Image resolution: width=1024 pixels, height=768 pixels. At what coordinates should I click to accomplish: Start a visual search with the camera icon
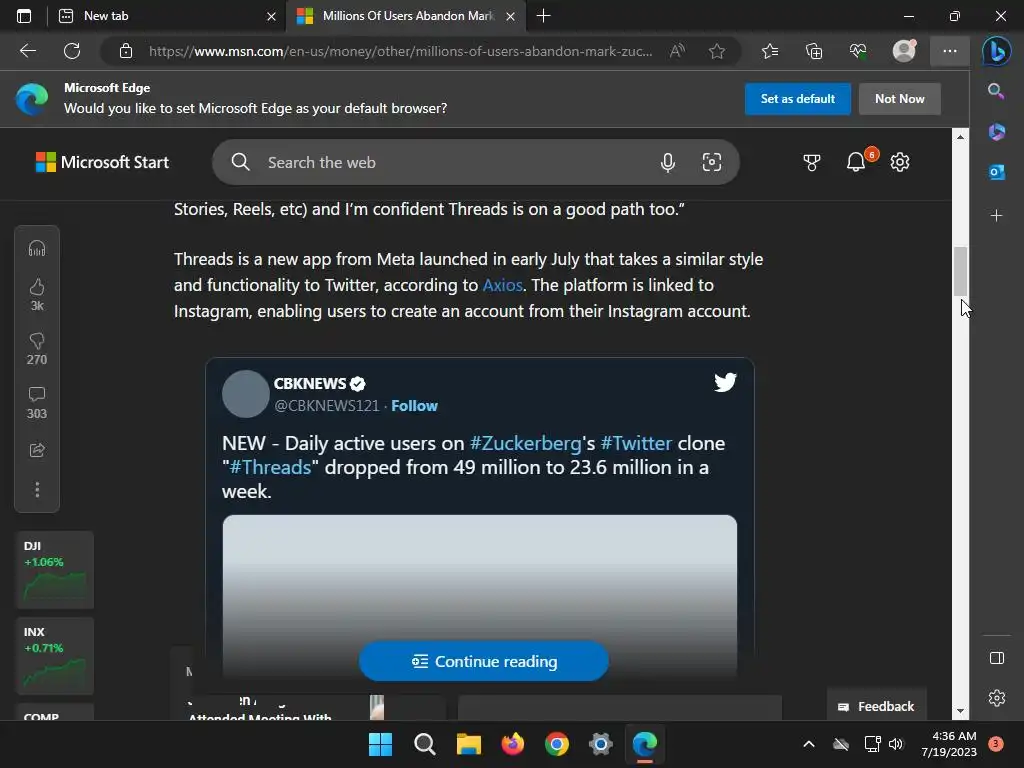(x=712, y=162)
